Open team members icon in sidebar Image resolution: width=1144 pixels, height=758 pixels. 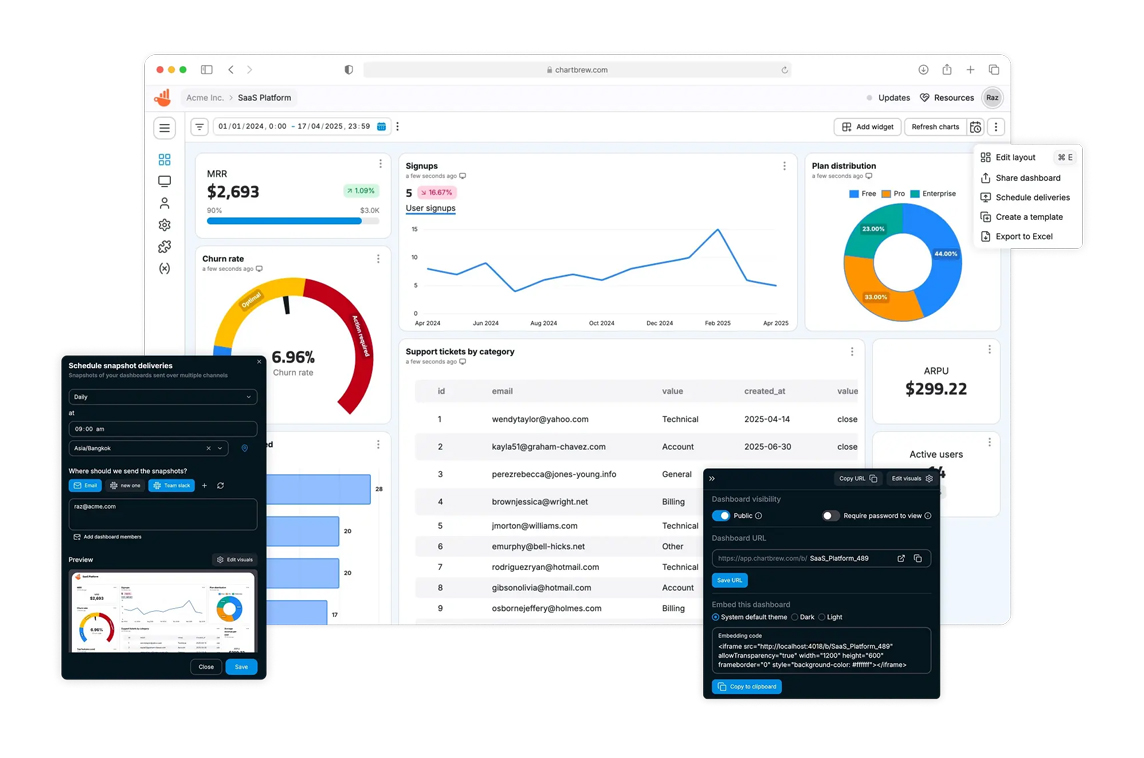click(x=164, y=204)
